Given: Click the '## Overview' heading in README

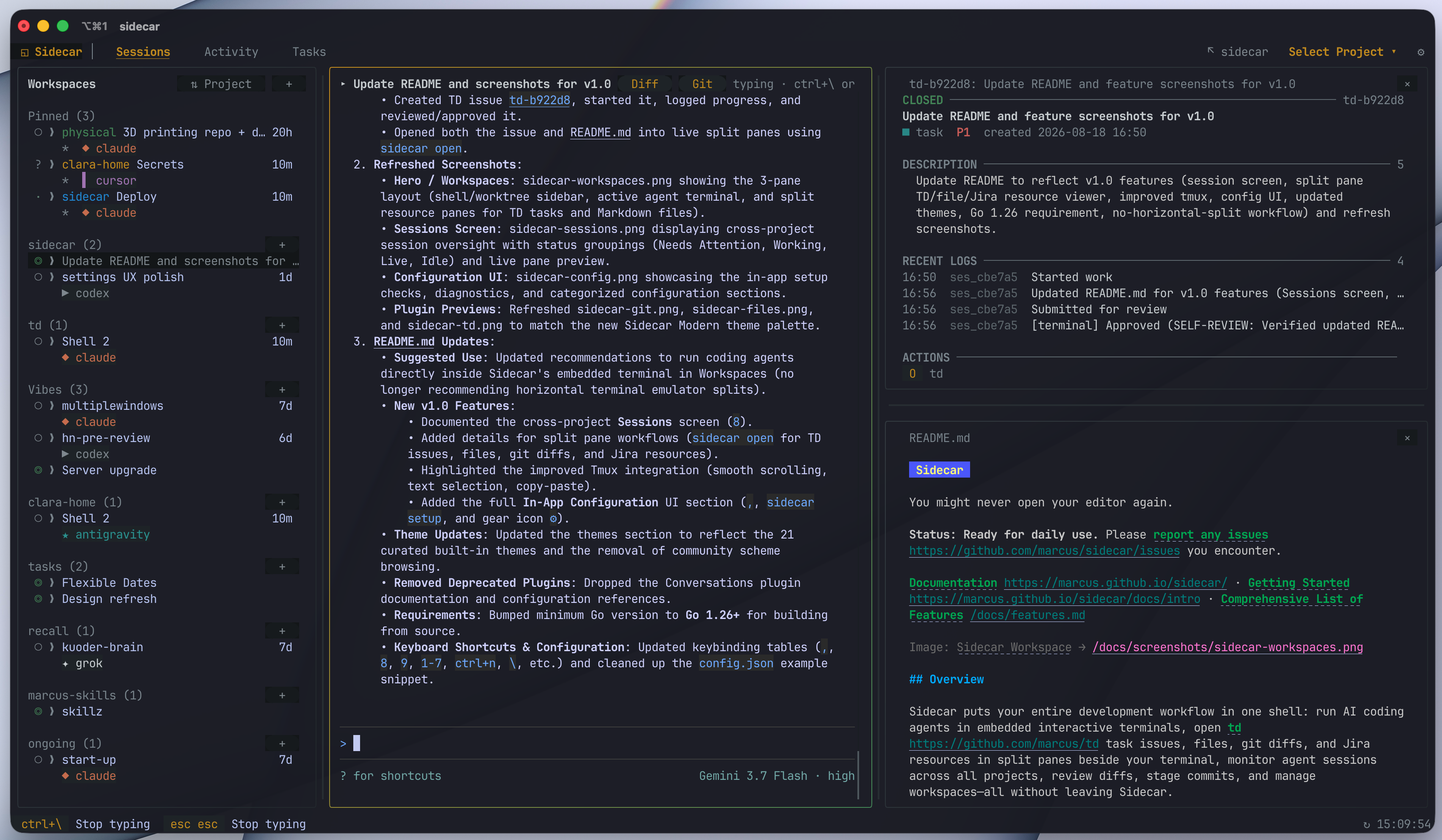Looking at the screenshot, I should [x=946, y=679].
